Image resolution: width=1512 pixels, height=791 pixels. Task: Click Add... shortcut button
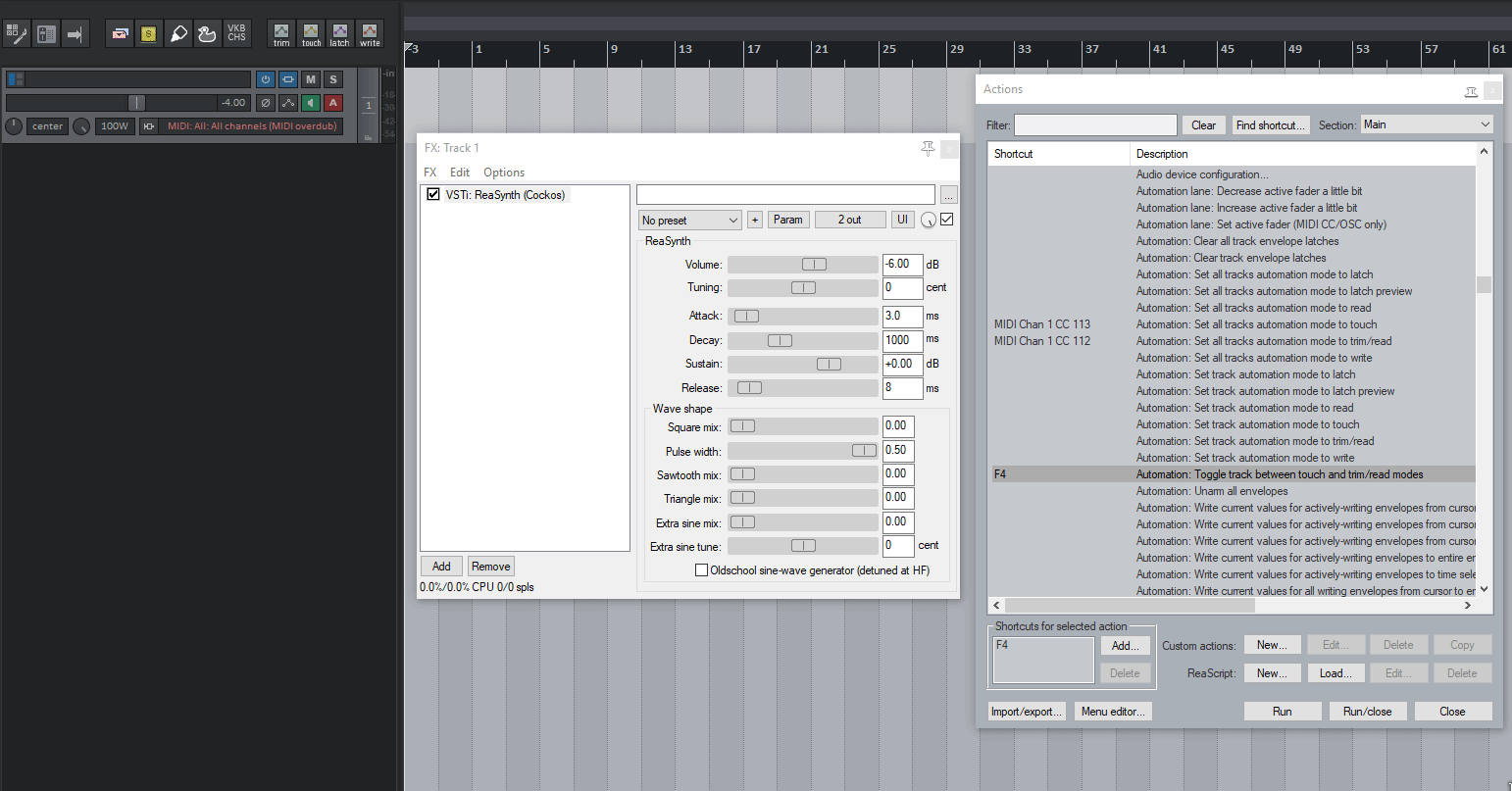click(1125, 646)
